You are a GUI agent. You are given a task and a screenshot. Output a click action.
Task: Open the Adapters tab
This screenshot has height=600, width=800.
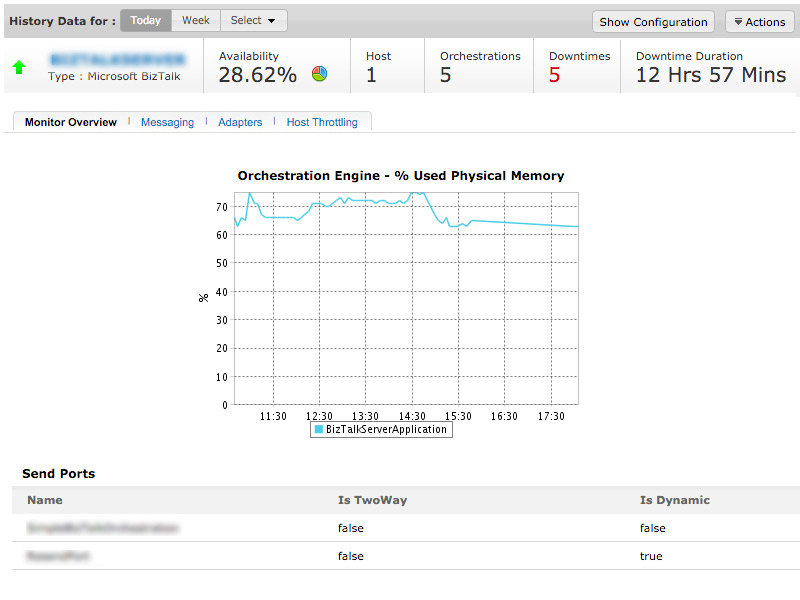(x=240, y=122)
